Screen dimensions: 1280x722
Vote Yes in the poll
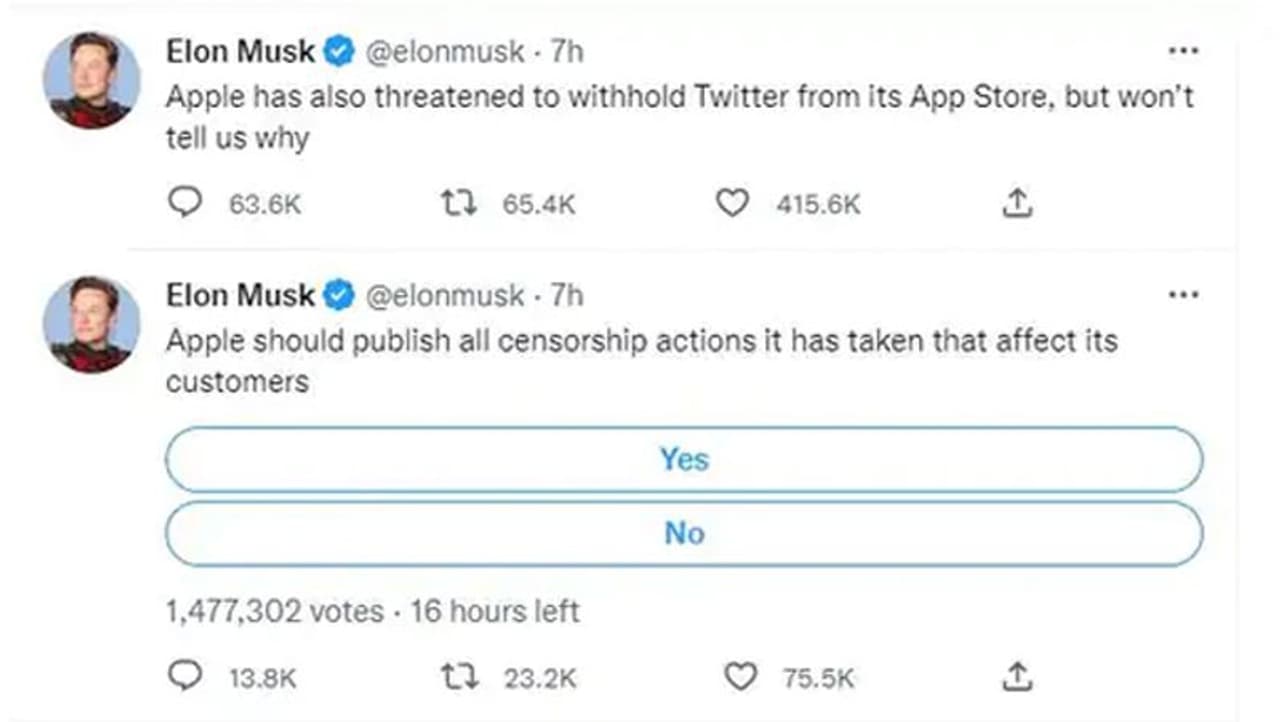click(684, 460)
